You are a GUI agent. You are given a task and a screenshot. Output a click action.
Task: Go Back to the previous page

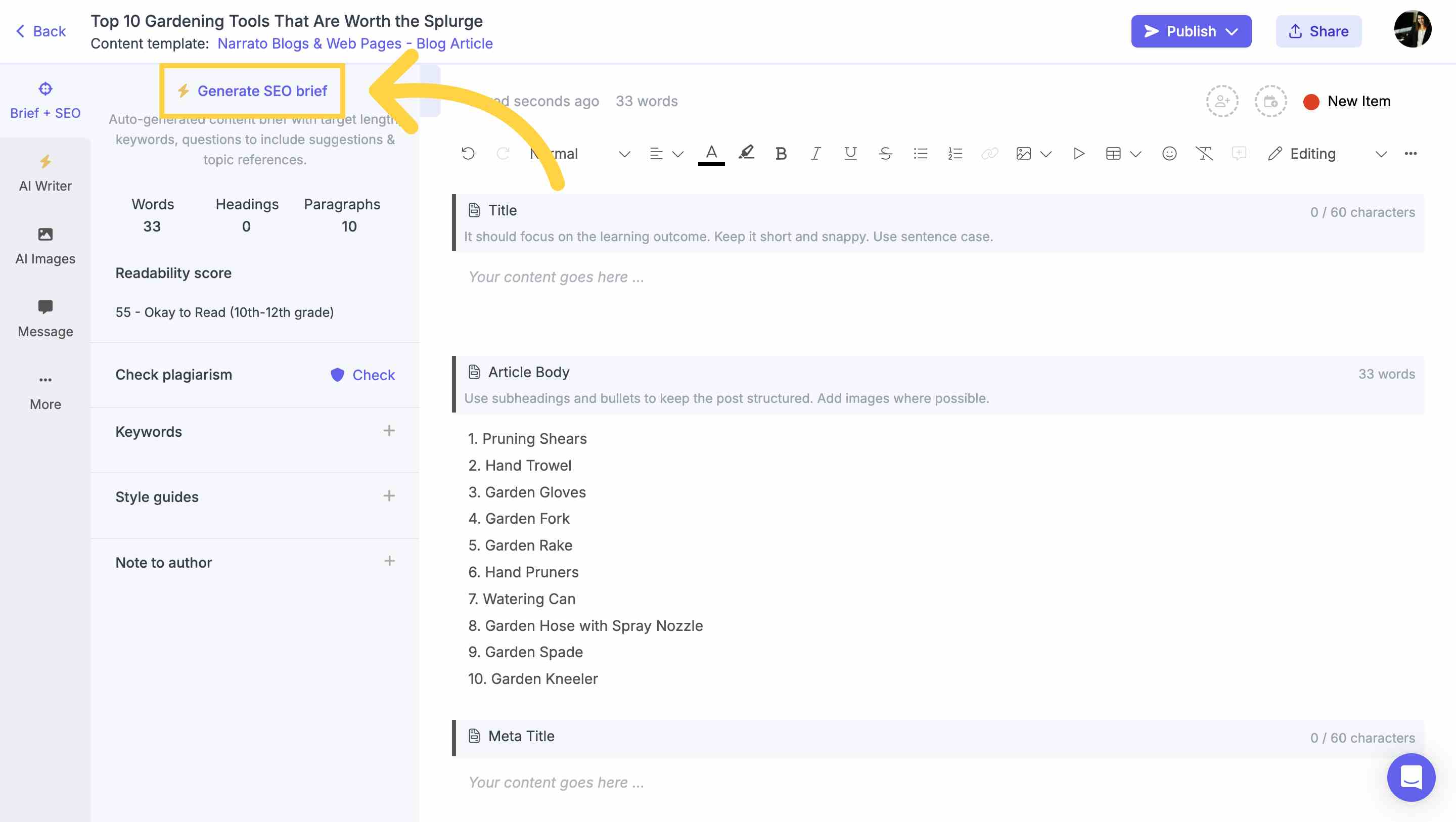(40, 31)
